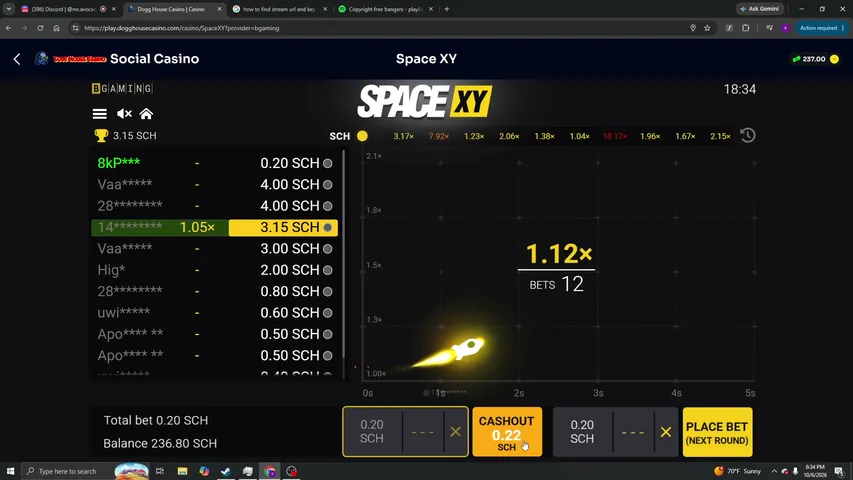853x480 pixels.
Task: Select the 1.04× history result
Action: [x=579, y=136]
